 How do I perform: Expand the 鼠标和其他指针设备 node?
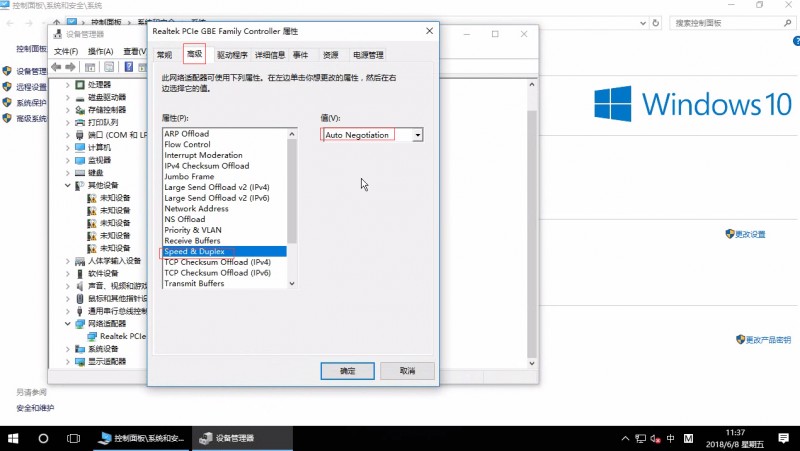point(68,298)
